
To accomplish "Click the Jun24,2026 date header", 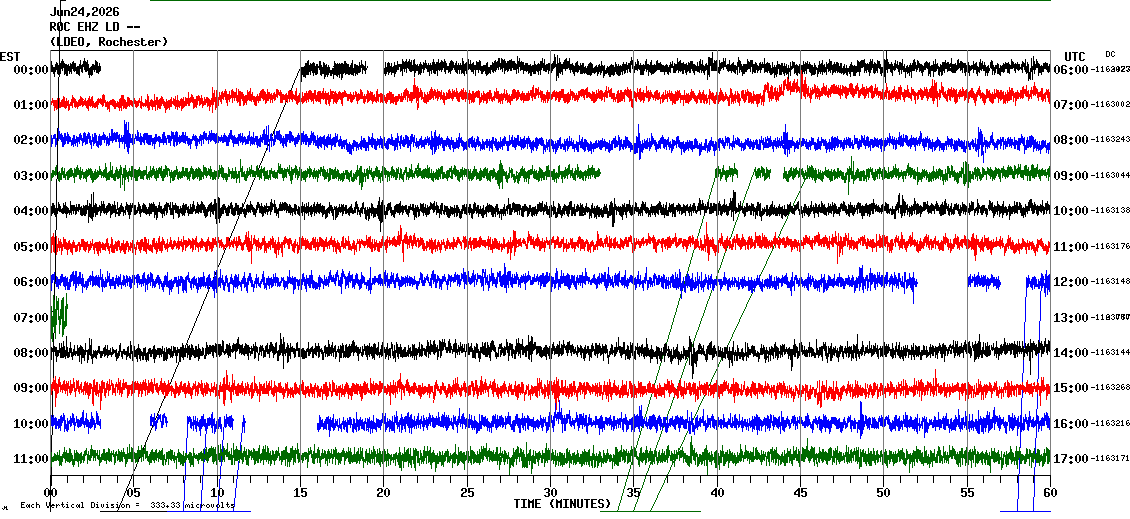I will [x=85, y=12].
